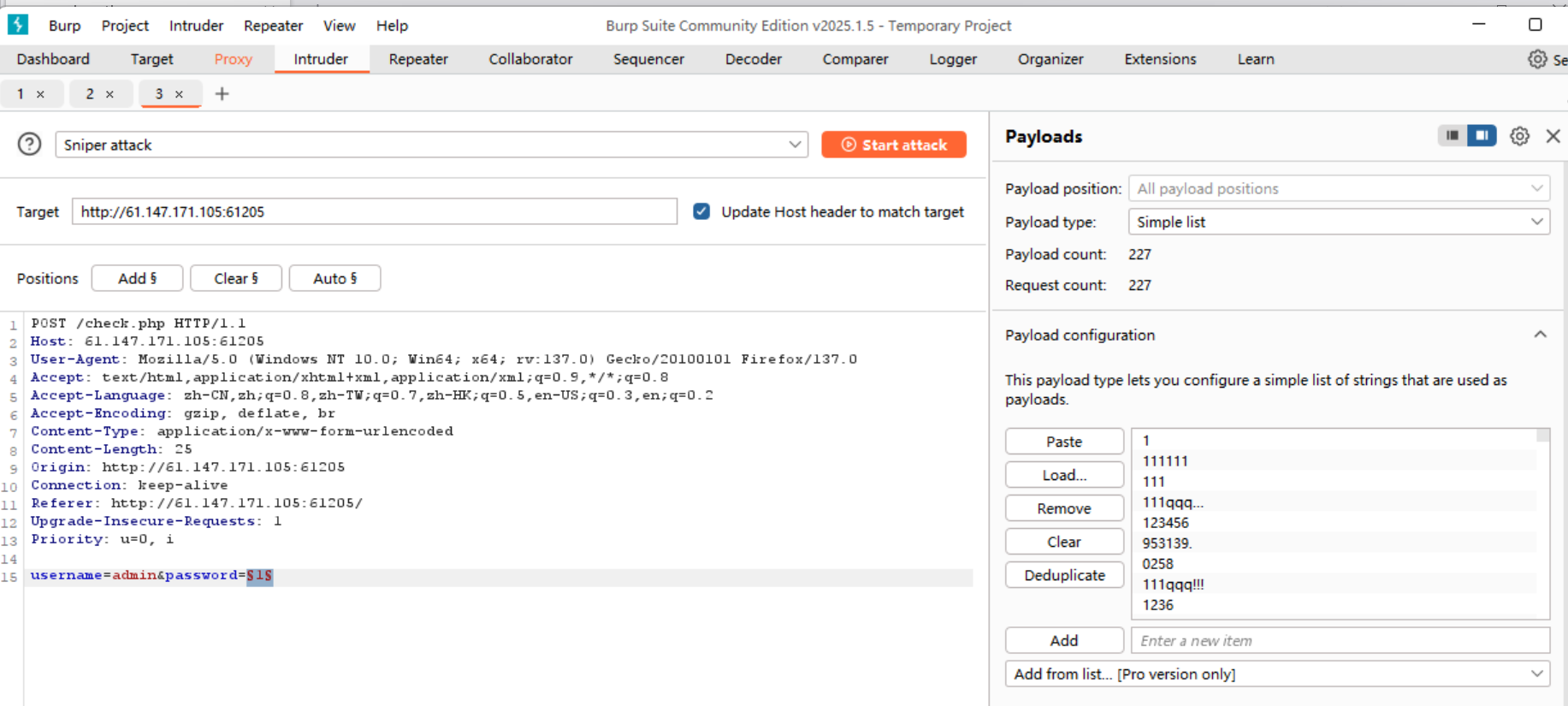This screenshot has height=706, width=1568.
Task: Open the Sniper attack type dropdown
Action: click(432, 145)
